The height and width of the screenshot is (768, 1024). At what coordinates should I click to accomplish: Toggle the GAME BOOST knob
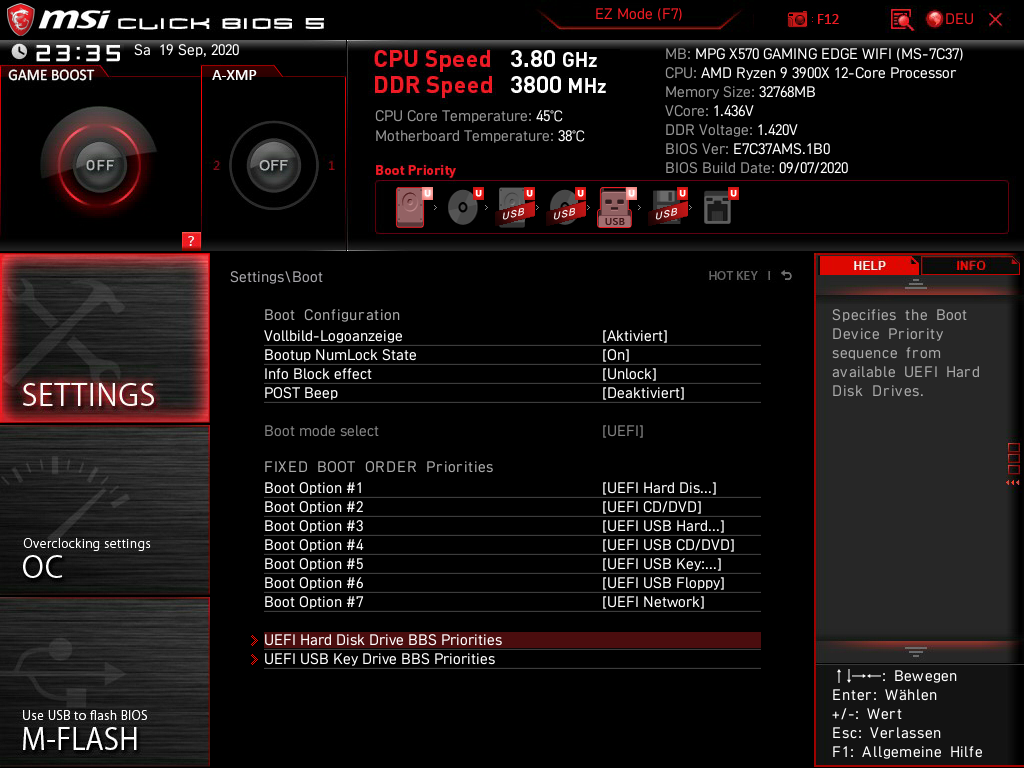coord(100,165)
